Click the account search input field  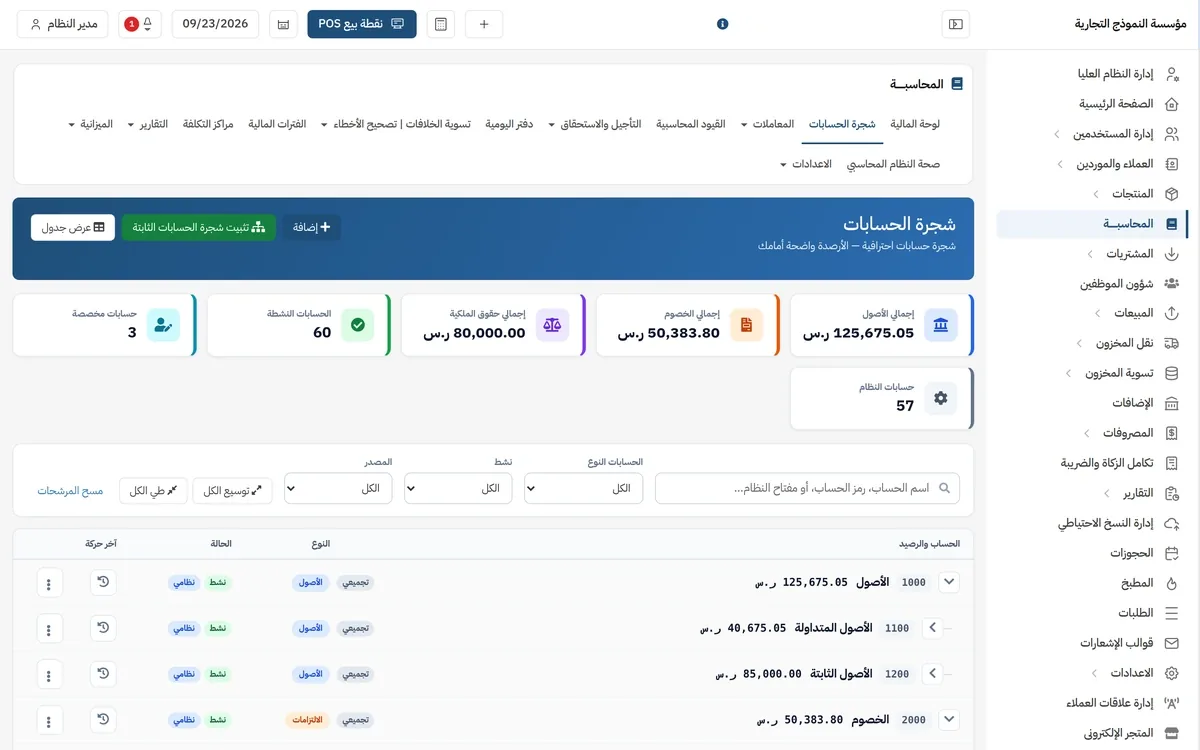coord(807,488)
